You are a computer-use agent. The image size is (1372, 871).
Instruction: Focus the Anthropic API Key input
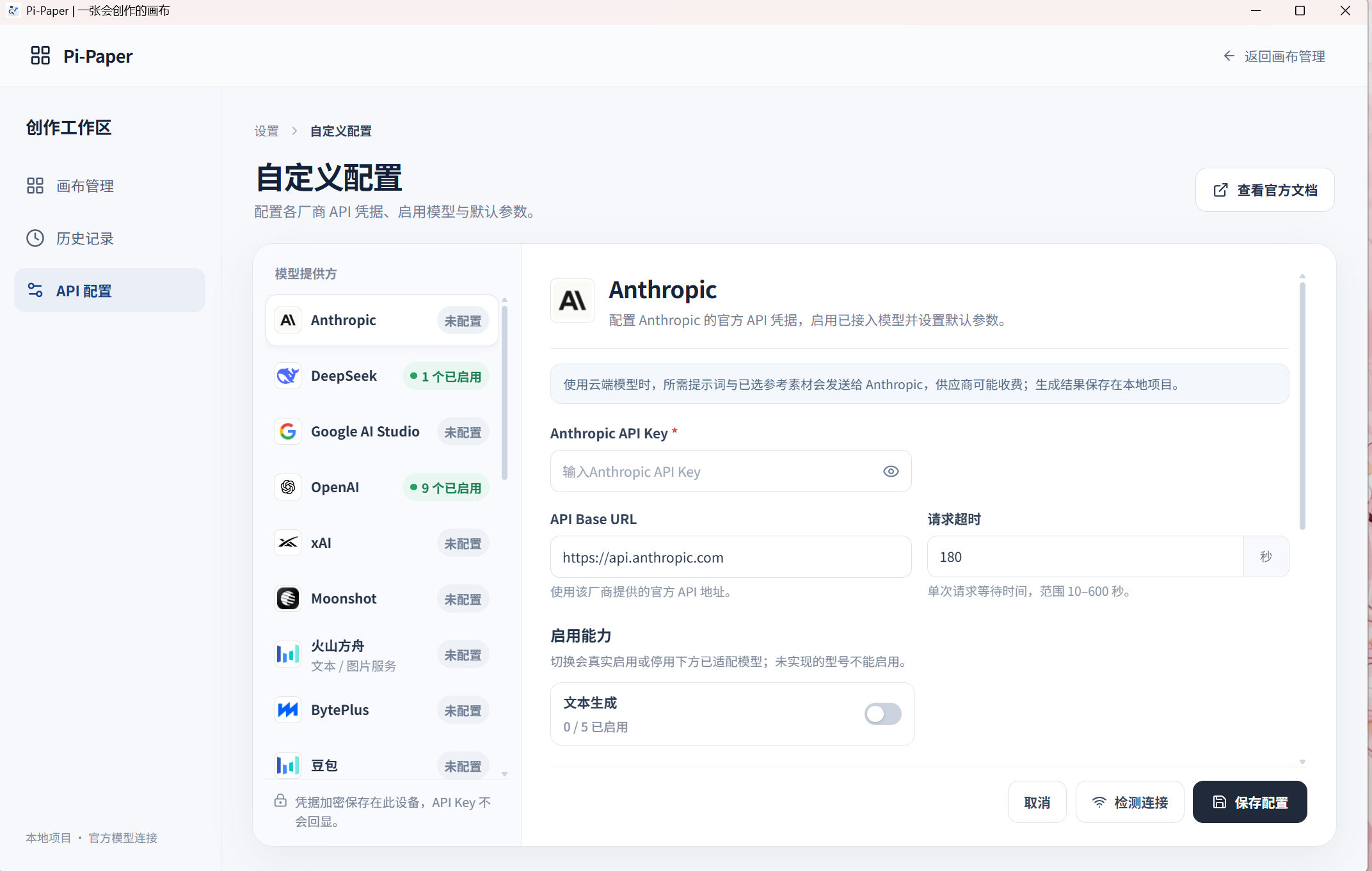pos(731,472)
